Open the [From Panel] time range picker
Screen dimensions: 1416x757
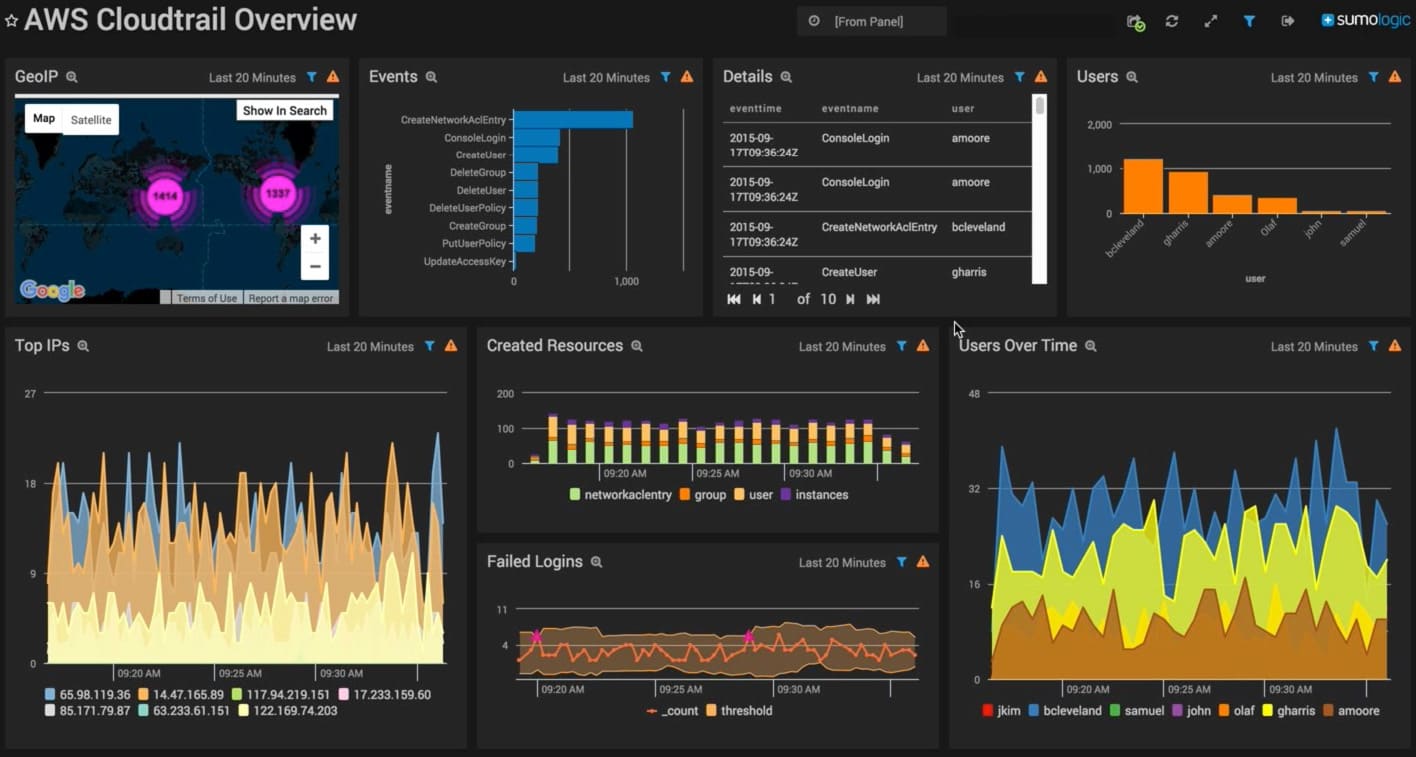(872, 21)
